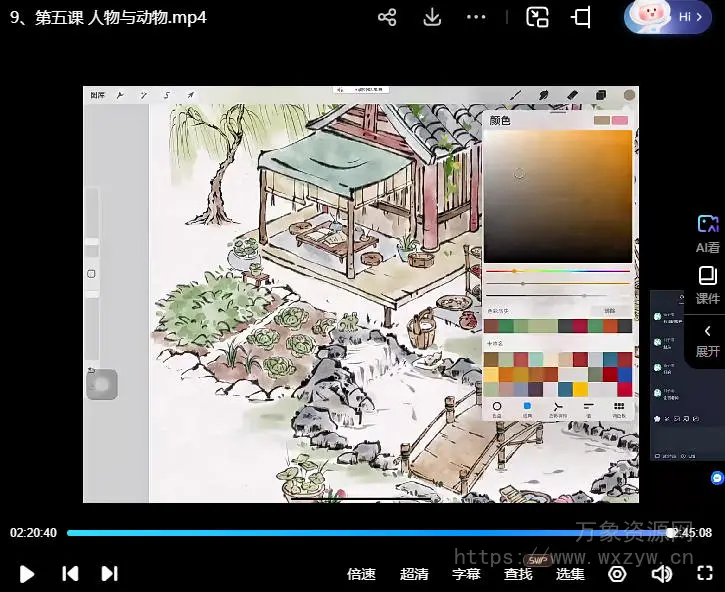725x592 pixels.
Task: Open the 课件 courseware panel
Action: coord(708,285)
